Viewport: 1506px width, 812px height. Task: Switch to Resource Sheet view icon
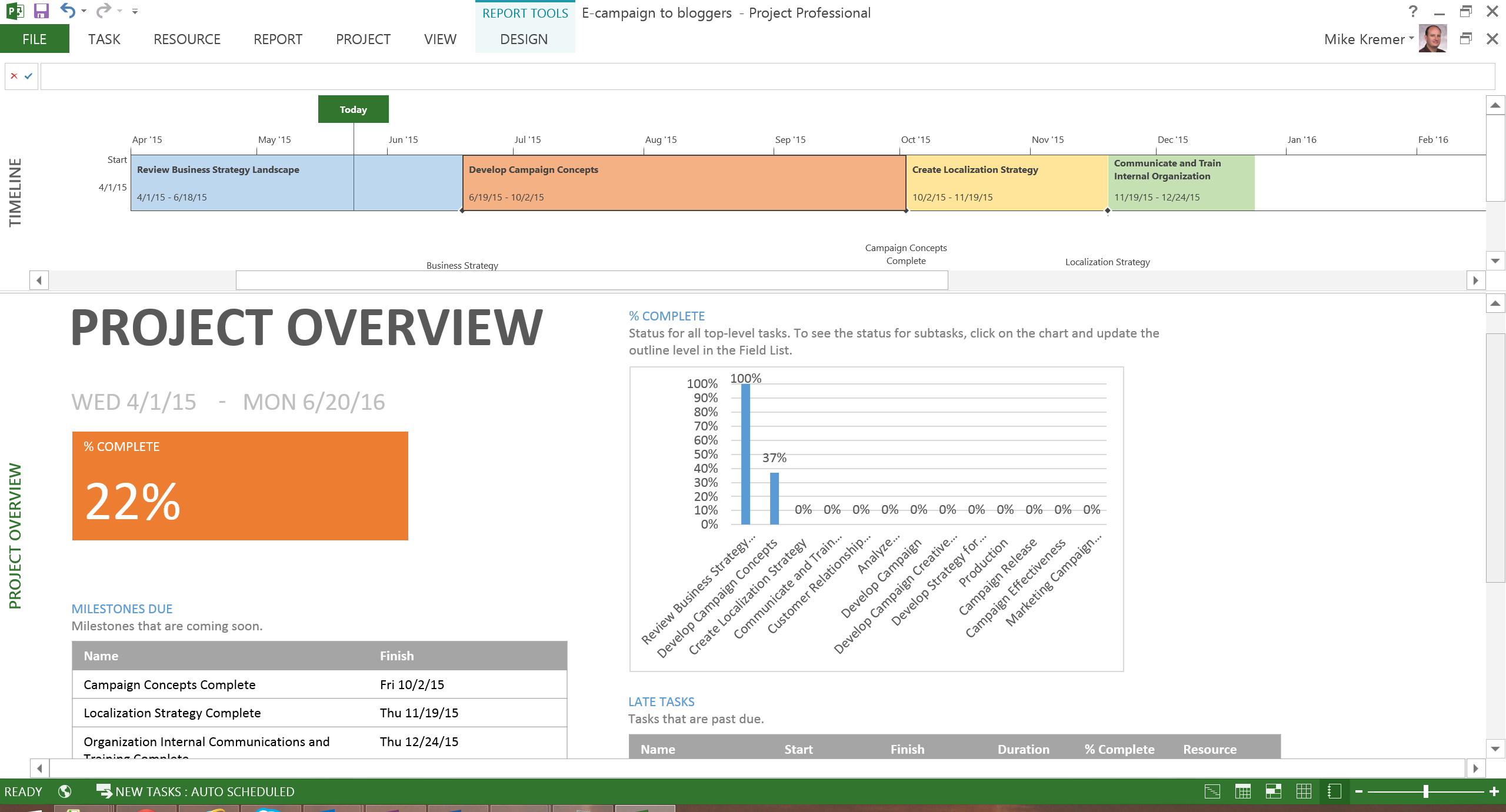coord(1304,791)
